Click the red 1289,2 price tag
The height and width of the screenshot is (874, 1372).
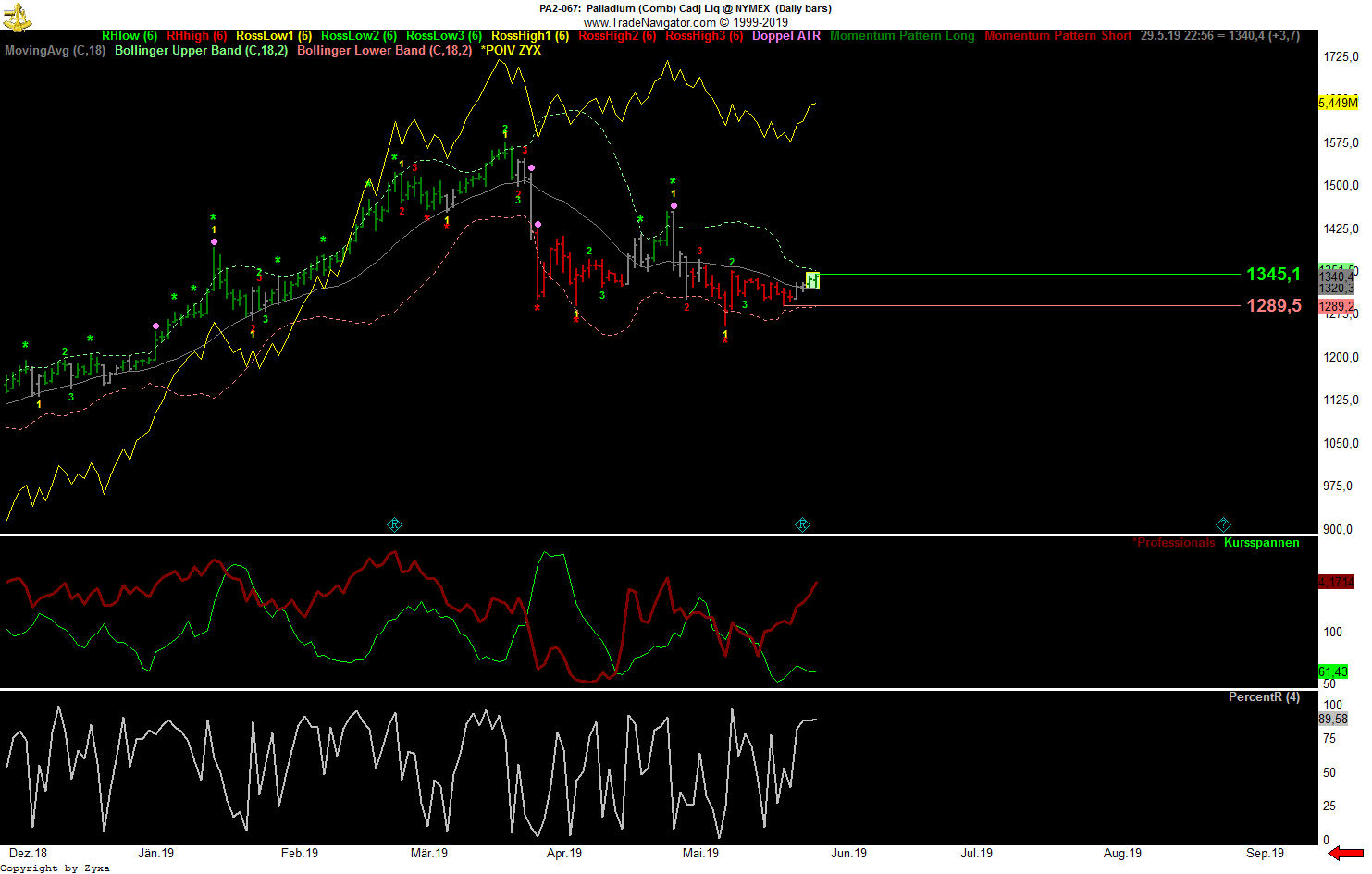coord(1337,306)
